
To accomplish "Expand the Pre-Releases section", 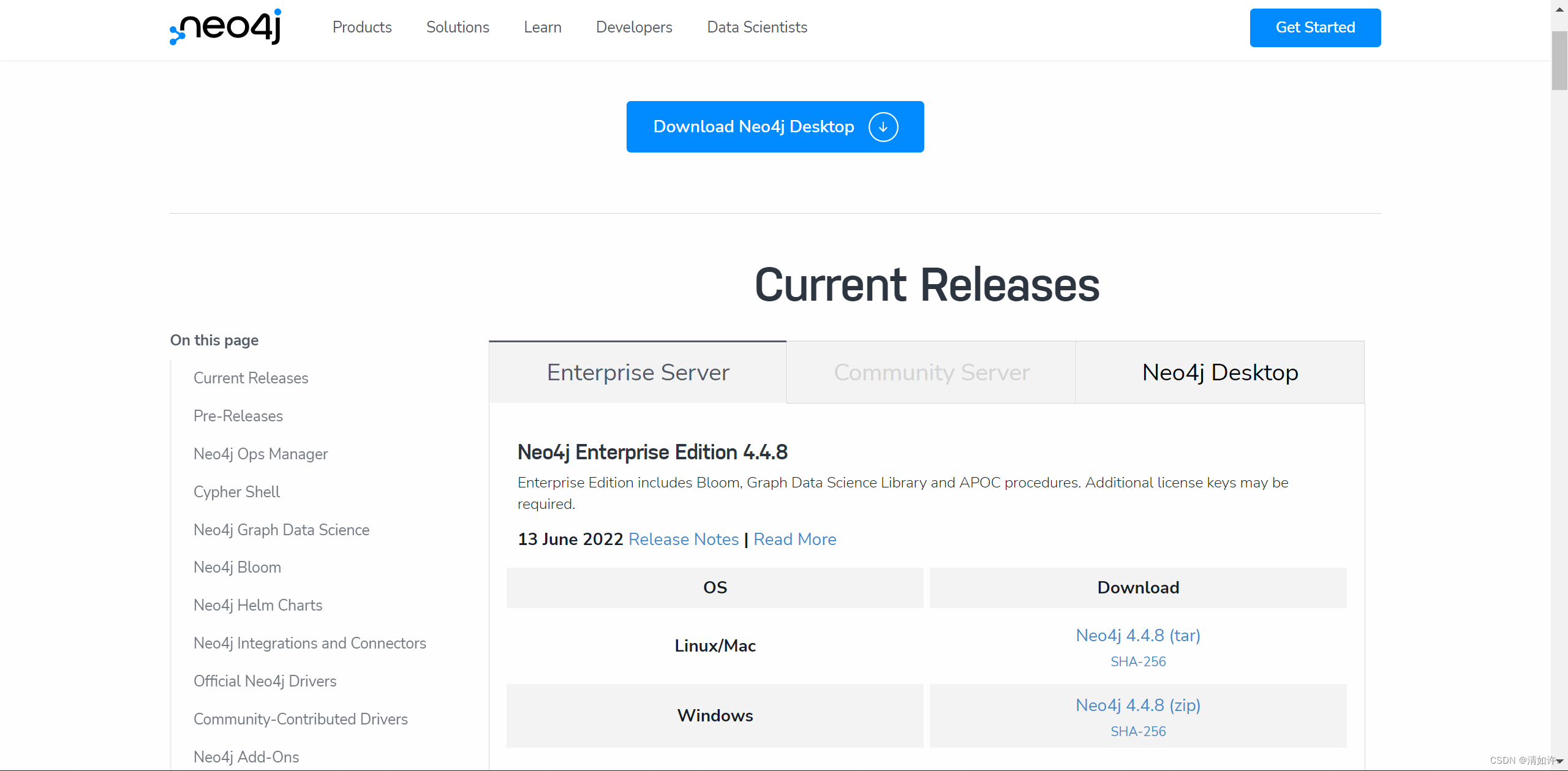I will pos(238,416).
